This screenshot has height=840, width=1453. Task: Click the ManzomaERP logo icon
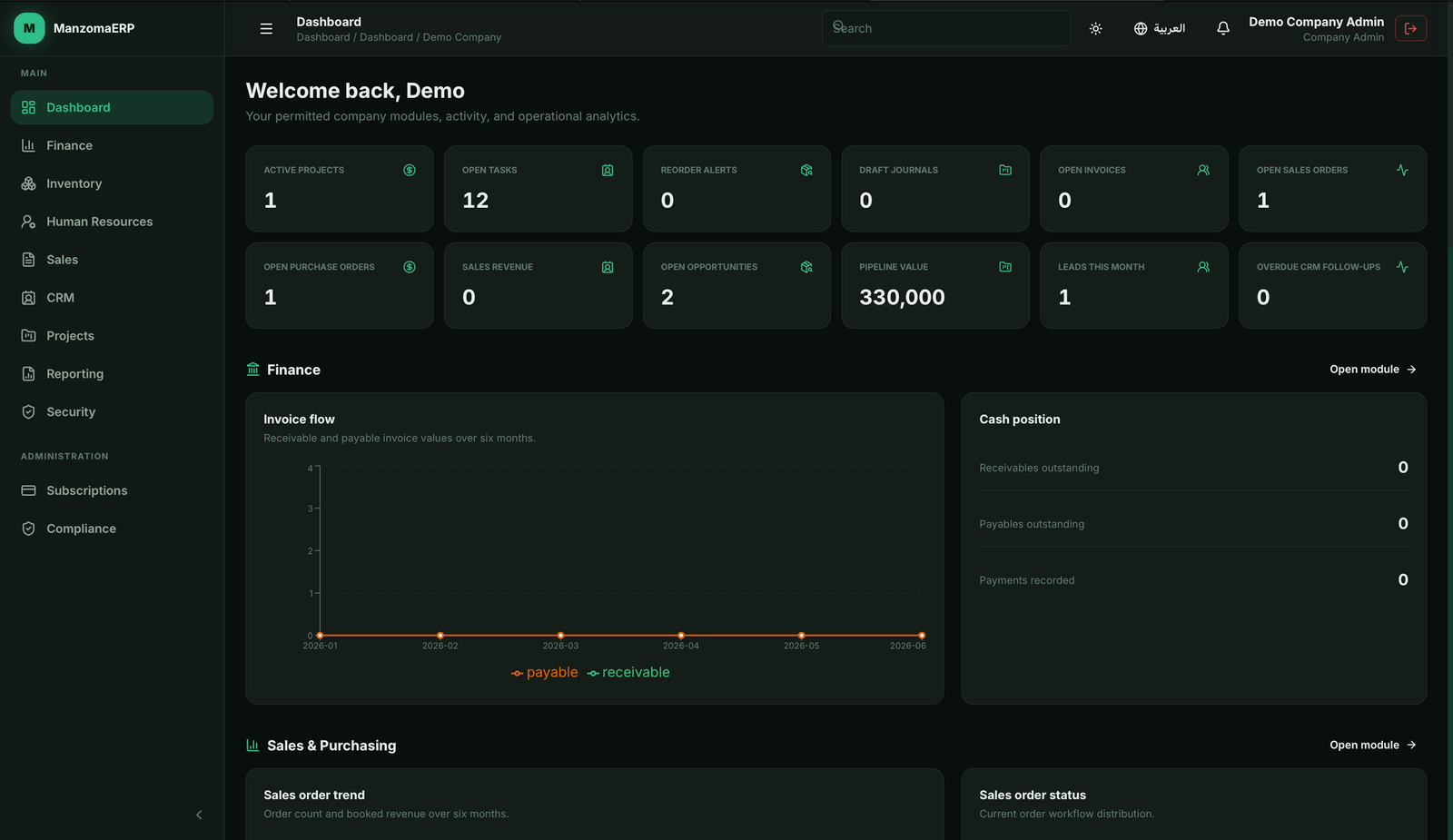pos(29,28)
